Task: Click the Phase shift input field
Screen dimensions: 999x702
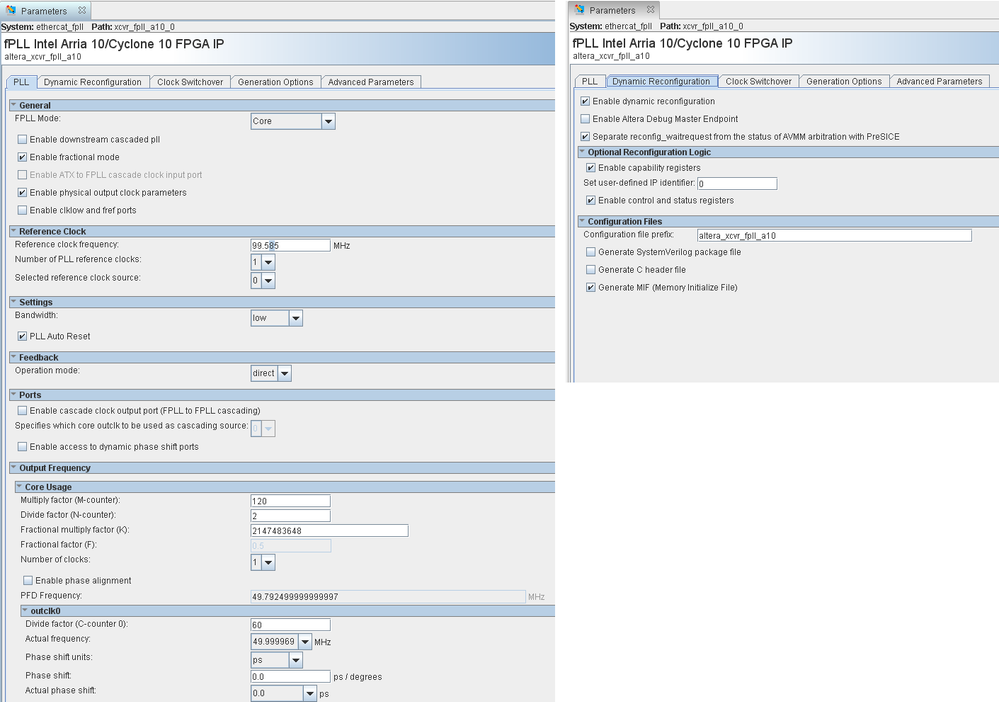Action: (x=291, y=677)
